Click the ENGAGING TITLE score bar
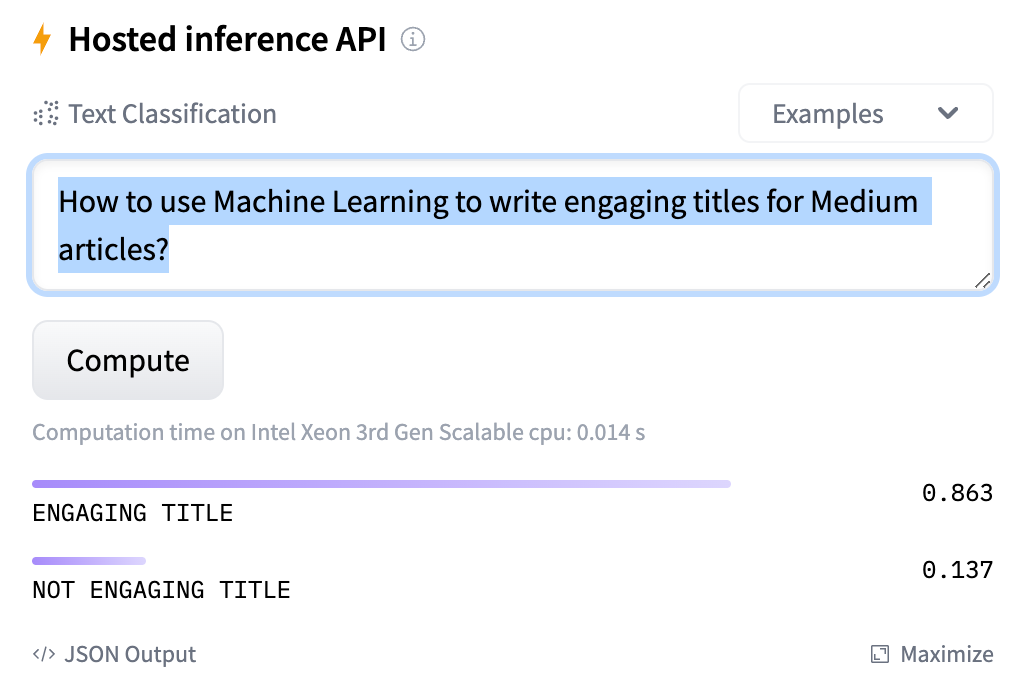Viewport: 1026px width, 680px height. (381, 484)
